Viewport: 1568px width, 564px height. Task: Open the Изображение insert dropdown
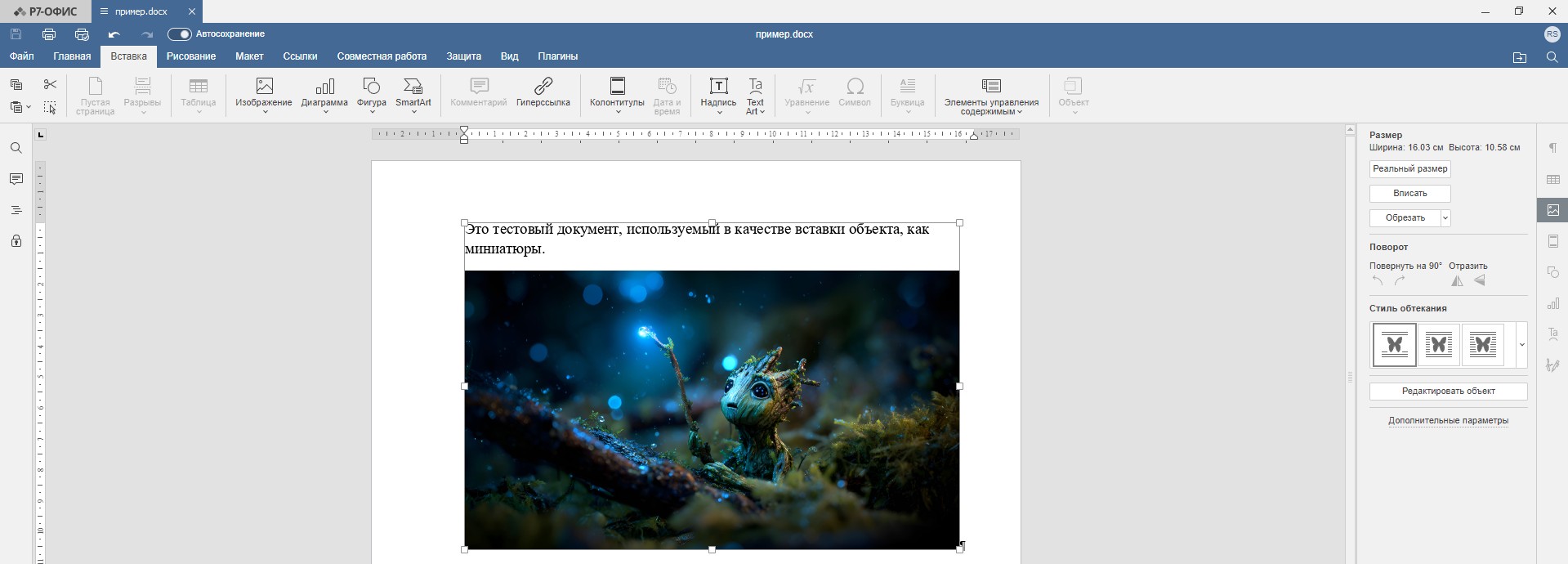(263, 95)
